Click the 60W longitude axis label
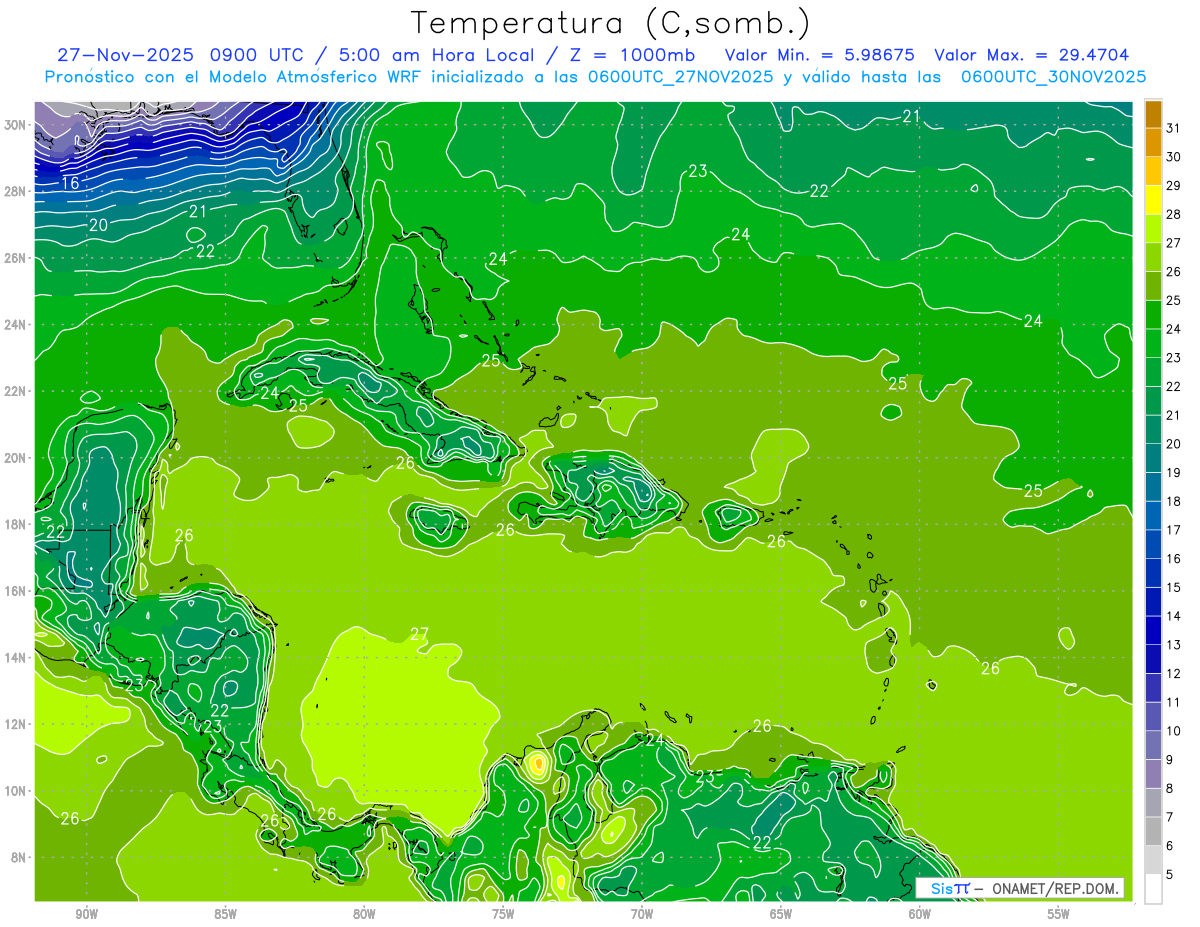The height and width of the screenshot is (927, 1200). pyautogui.click(x=920, y=914)
